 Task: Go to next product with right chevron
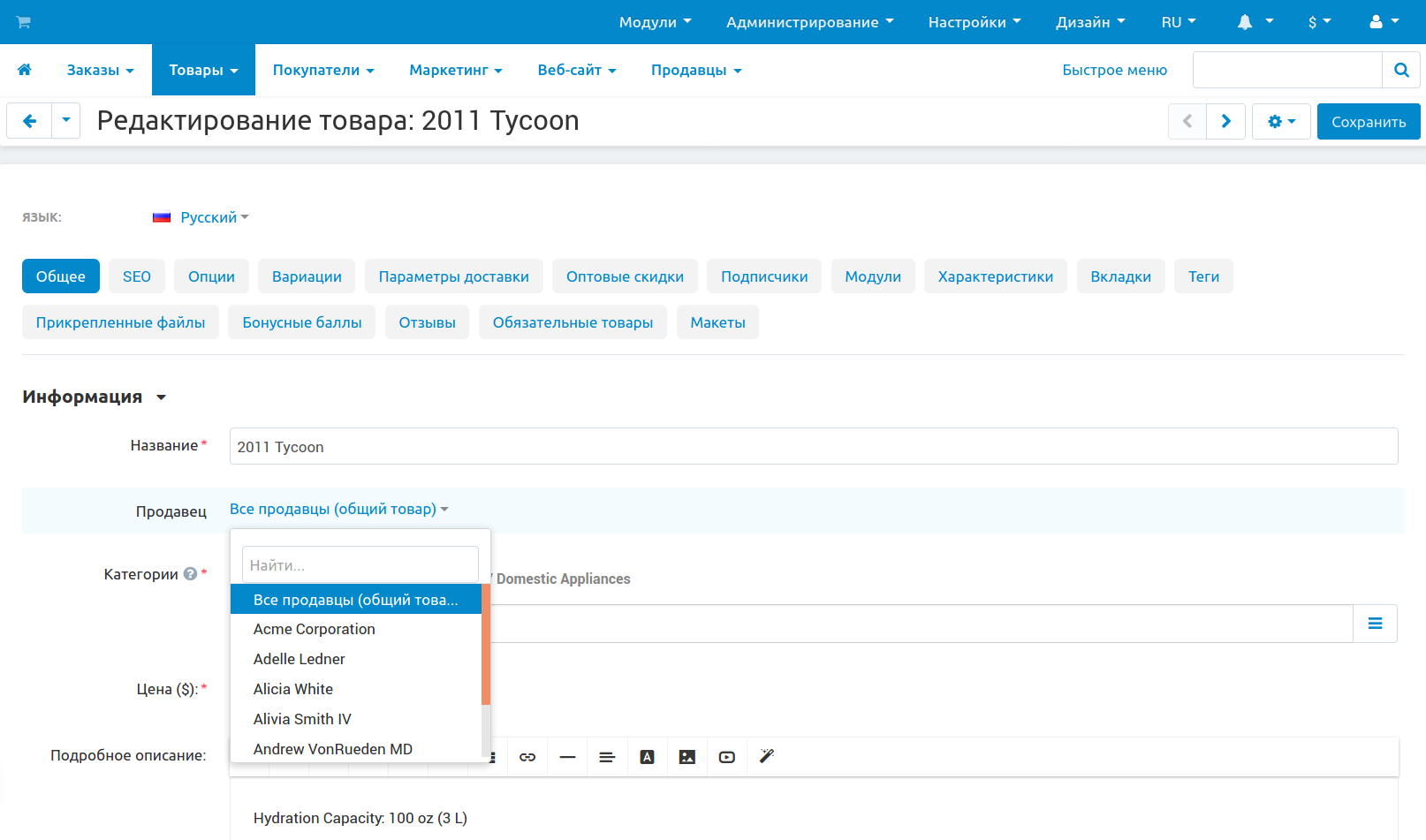[1225, 121]
